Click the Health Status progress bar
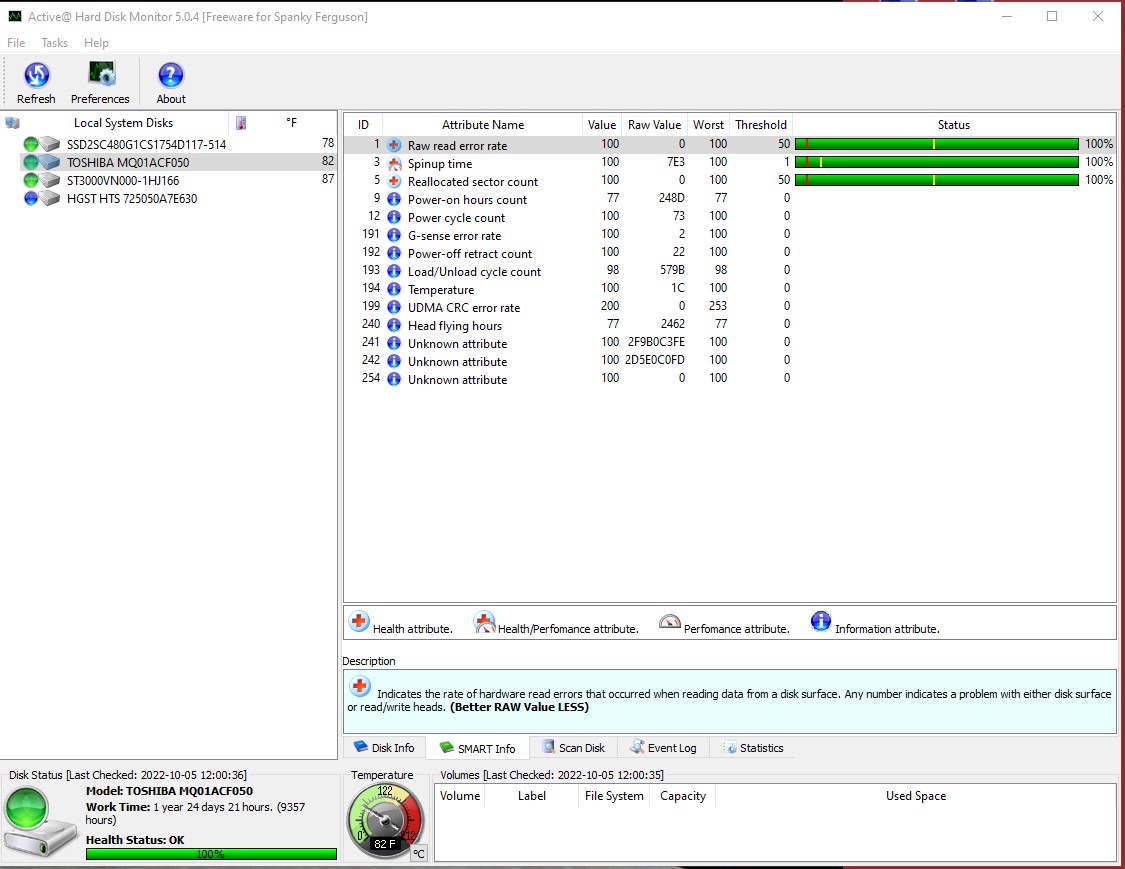This screenshot has height=869, width=1125. point(211,854)
